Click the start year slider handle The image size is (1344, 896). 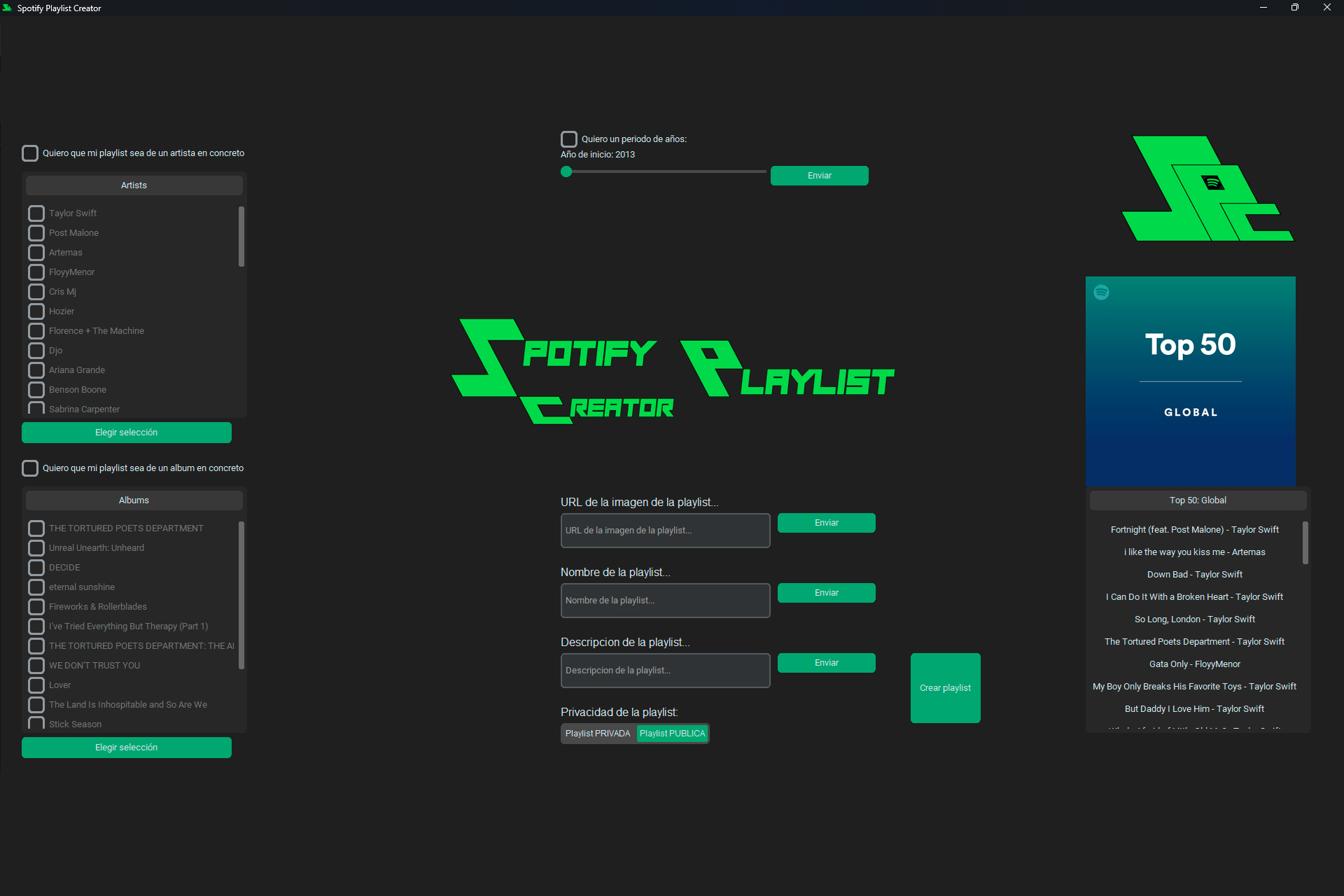coord(566,172)
